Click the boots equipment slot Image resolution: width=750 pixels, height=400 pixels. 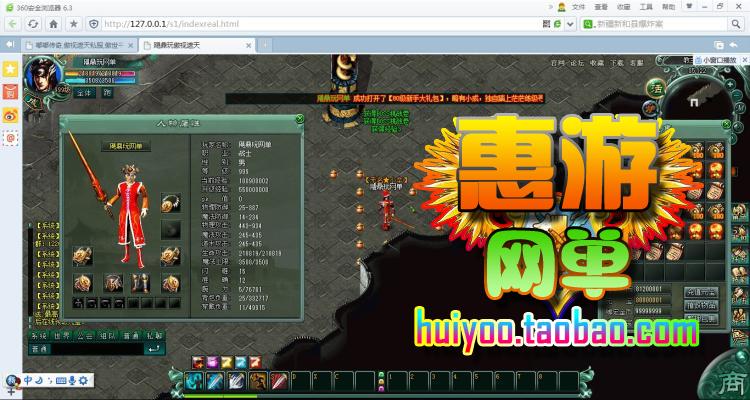coord(141,283)
